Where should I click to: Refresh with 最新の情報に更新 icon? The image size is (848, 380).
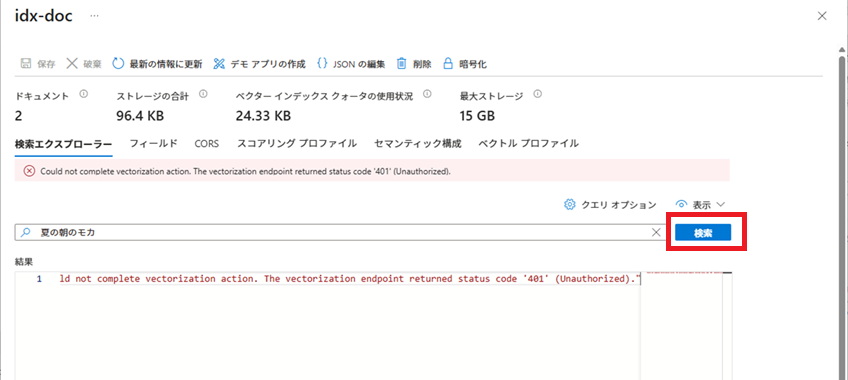pyautogui.click(x=118, y=64)
